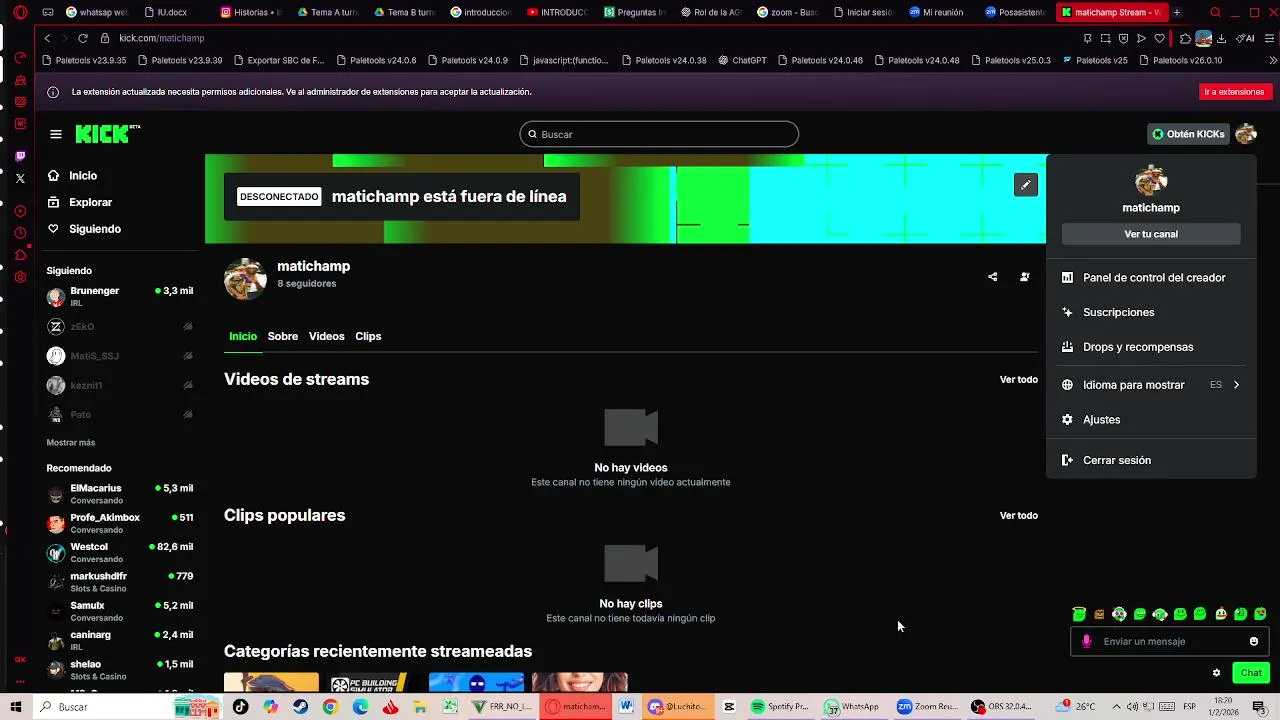Open Brunenger channel in Siguiendo list
The height and width of the screenshot is (720, 1280).
point(120,296)
